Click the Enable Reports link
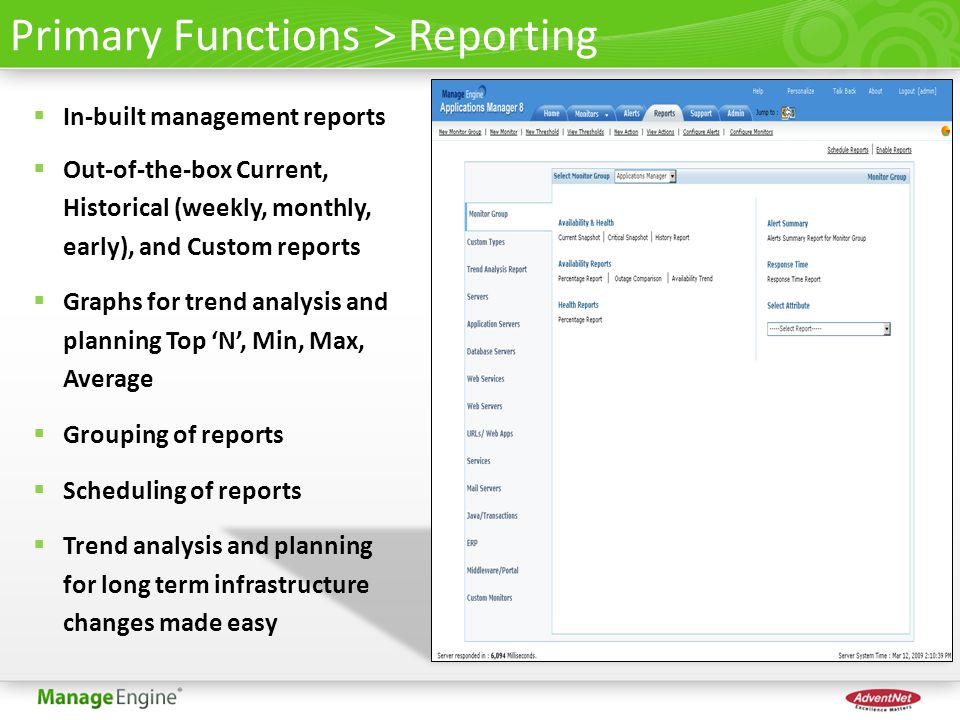960x720 pixels. [893, 150]
